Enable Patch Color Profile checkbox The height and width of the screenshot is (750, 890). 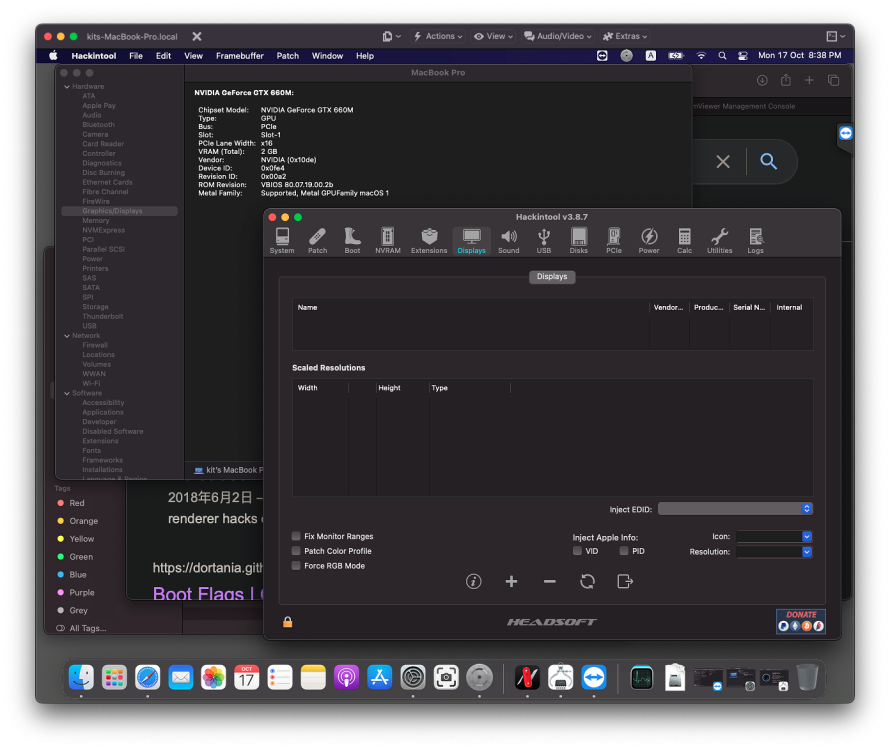(x=296, y=551)
